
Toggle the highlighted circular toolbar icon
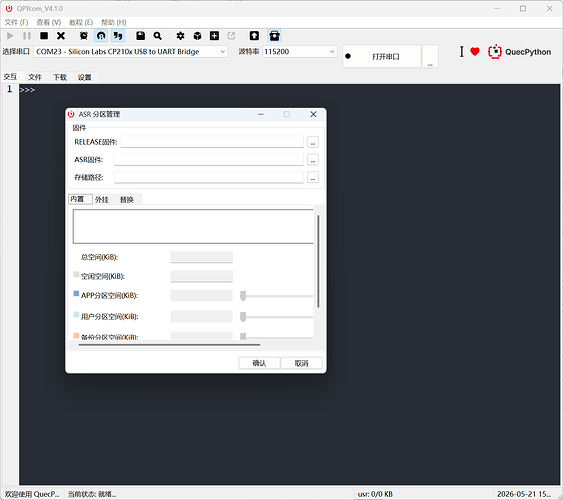pos(101,36)
